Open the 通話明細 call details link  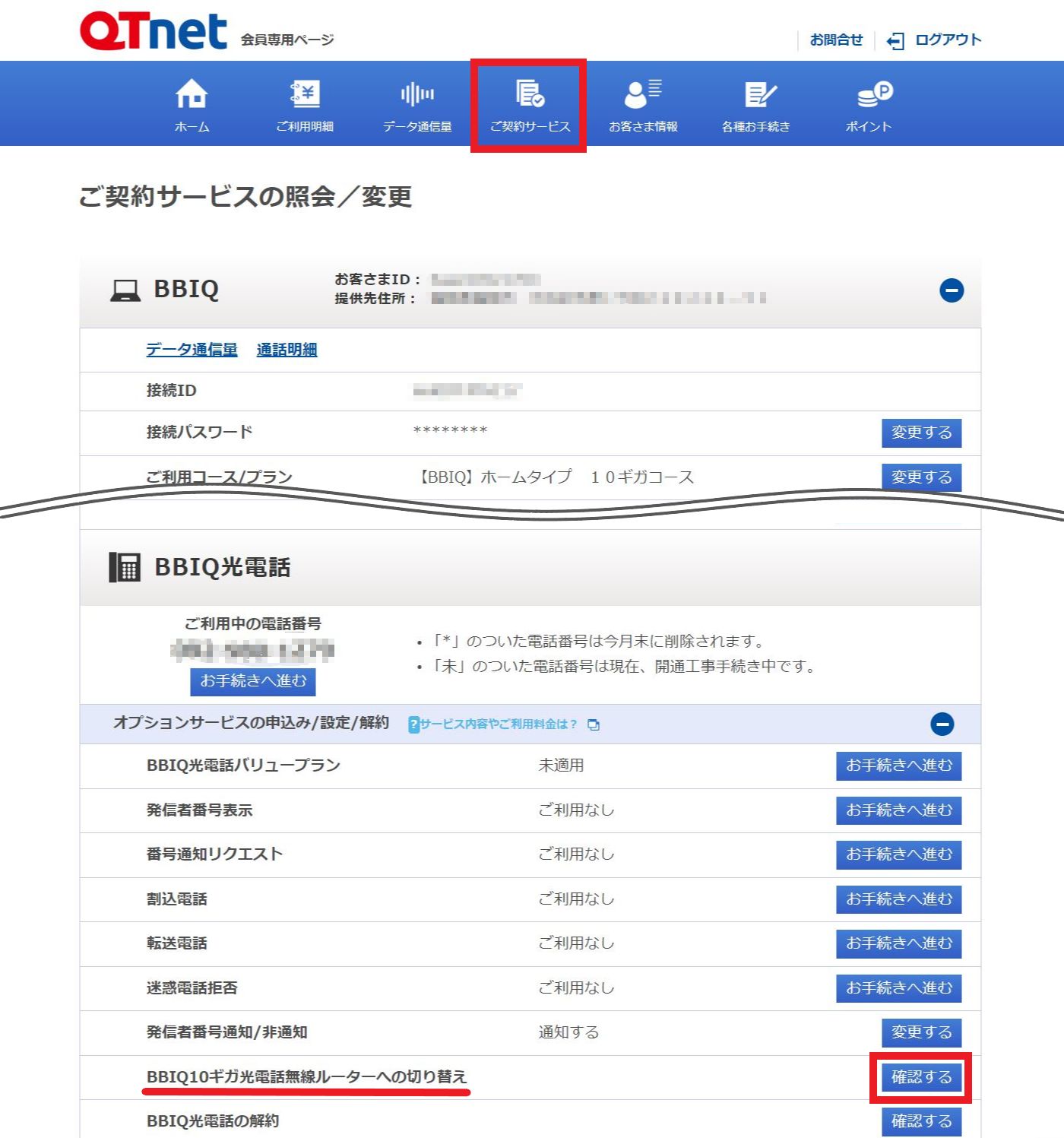click(287, 350)
